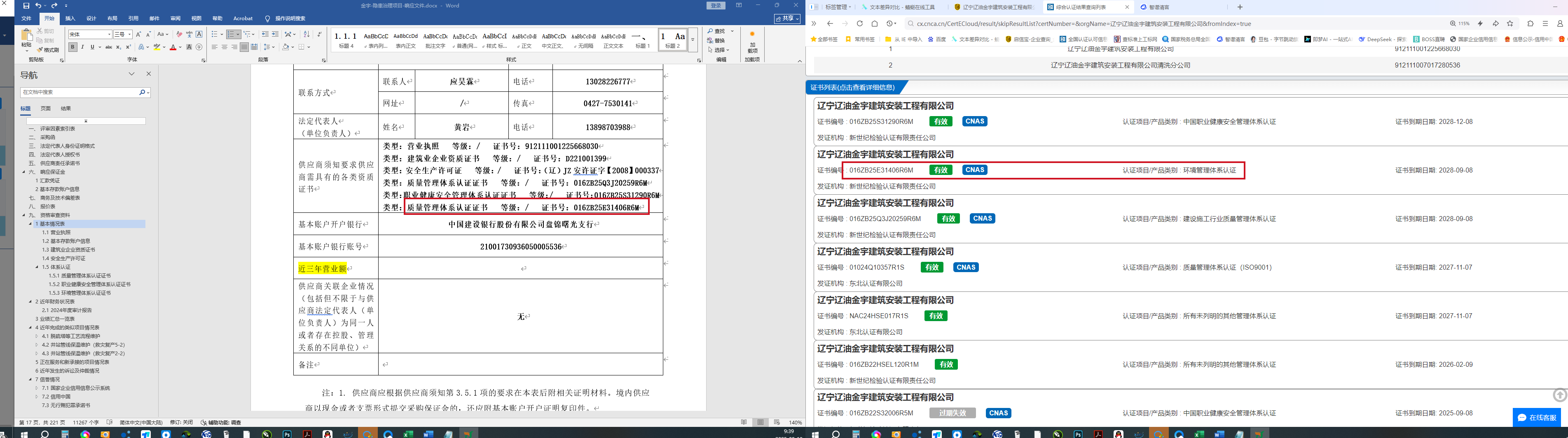This screenshot has width=1568, height=438.
Task: Collapse the 1.5 体系认证 navigation heading
Action: 37,267
